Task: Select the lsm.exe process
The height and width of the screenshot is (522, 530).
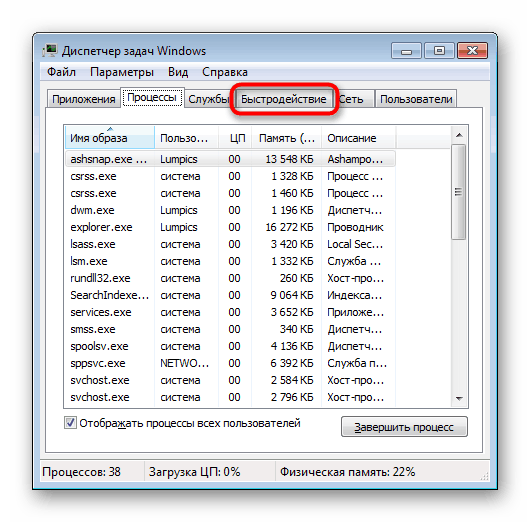Action: click(230, 261)
